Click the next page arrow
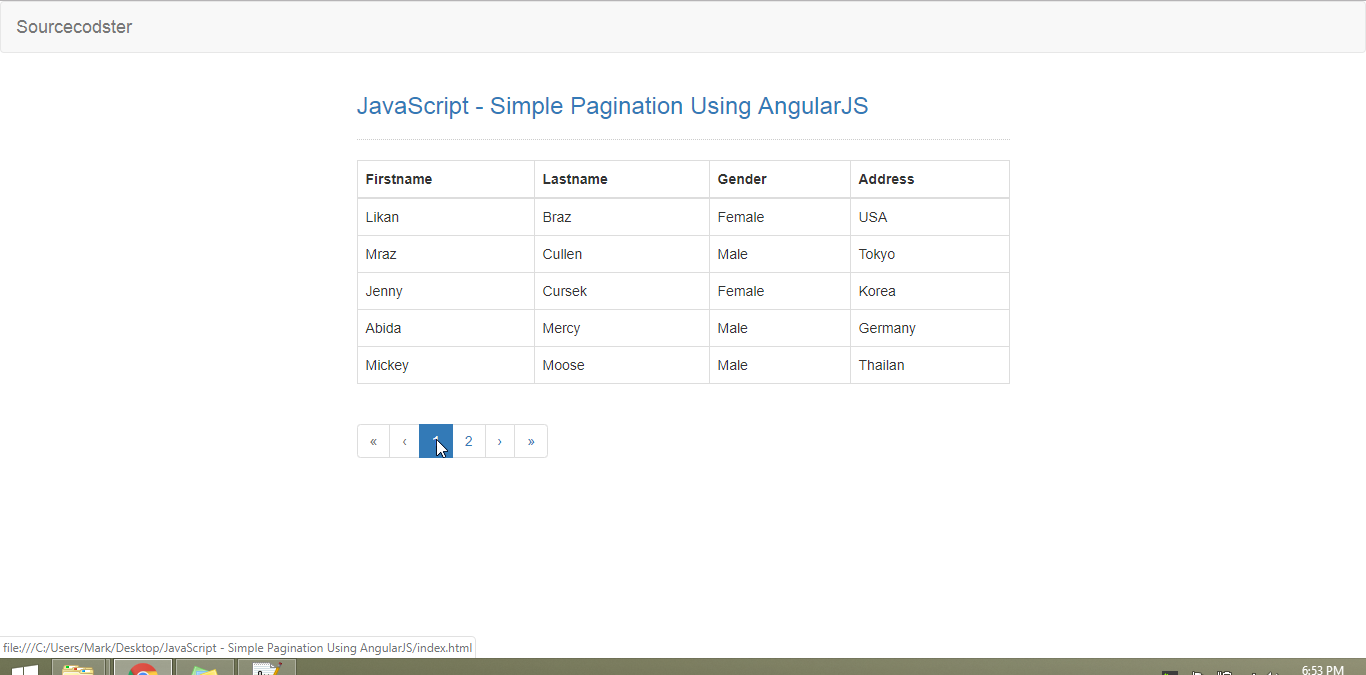The height and width of the screenshot is (675, 1366). pyautogui.click(x=499, y=440)
